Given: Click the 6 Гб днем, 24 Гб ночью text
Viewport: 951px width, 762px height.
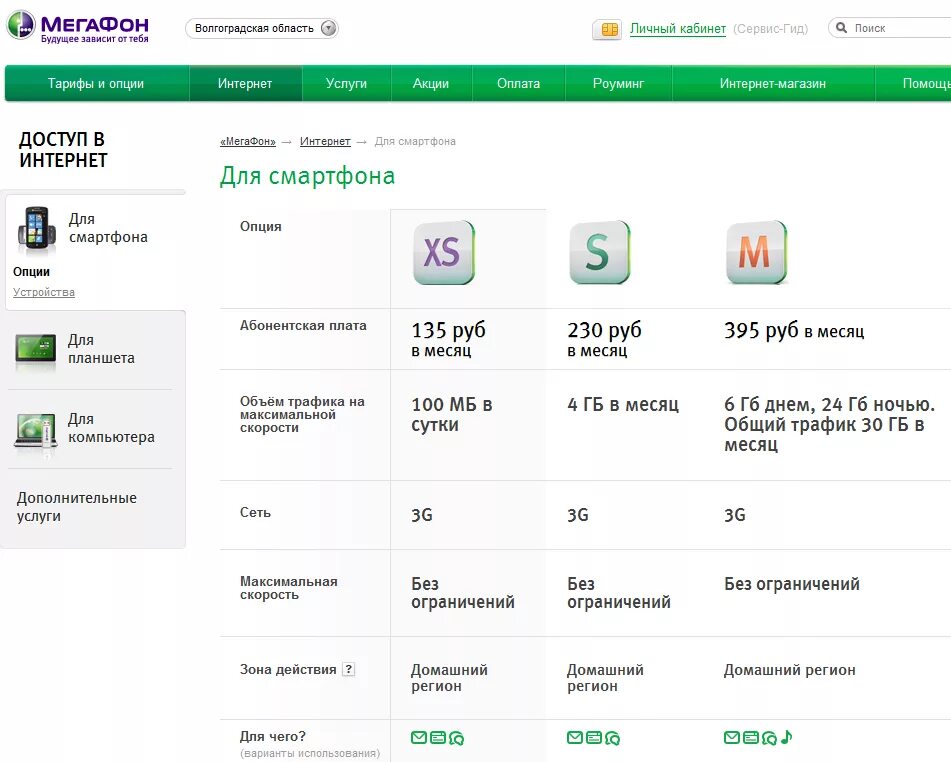Looking at the screenshot, I should pyautogui.click(x=829, y=405).
